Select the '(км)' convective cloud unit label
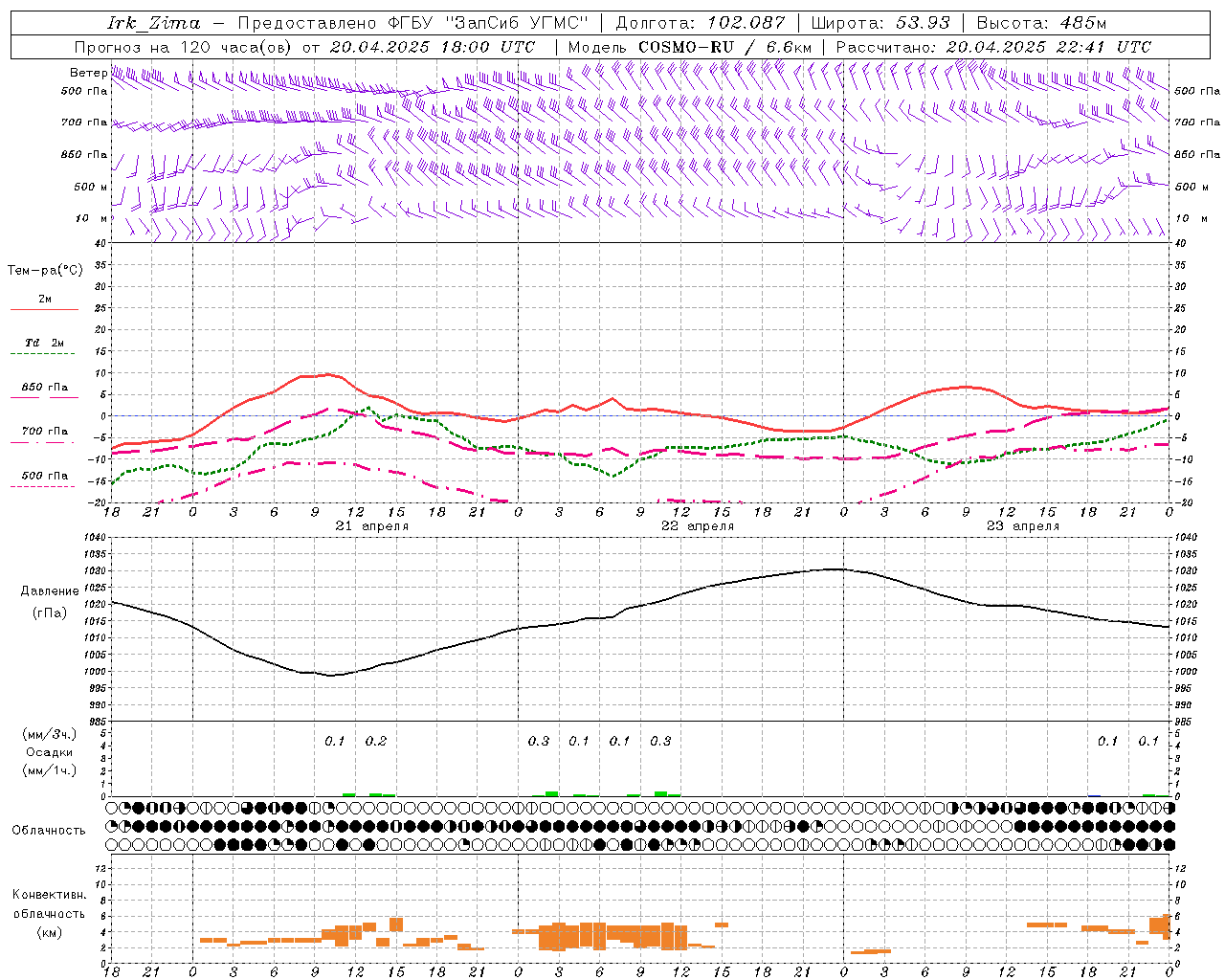The image size is (1225, 980). [49, 932]
